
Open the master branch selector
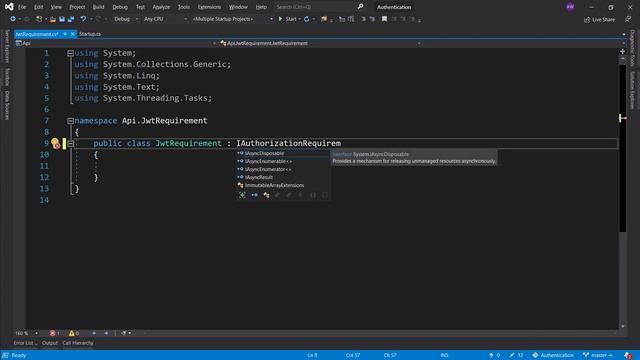coord(598,355)
